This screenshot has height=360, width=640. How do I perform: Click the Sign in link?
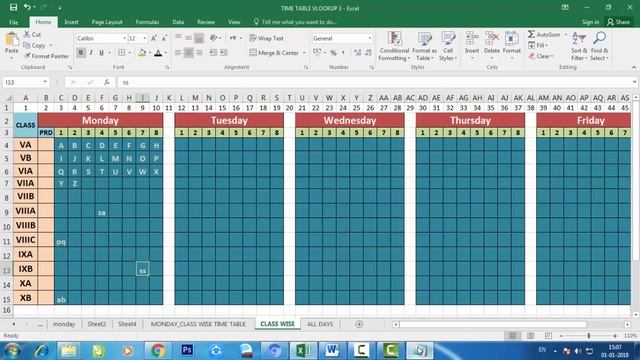[x=590, y=22]
